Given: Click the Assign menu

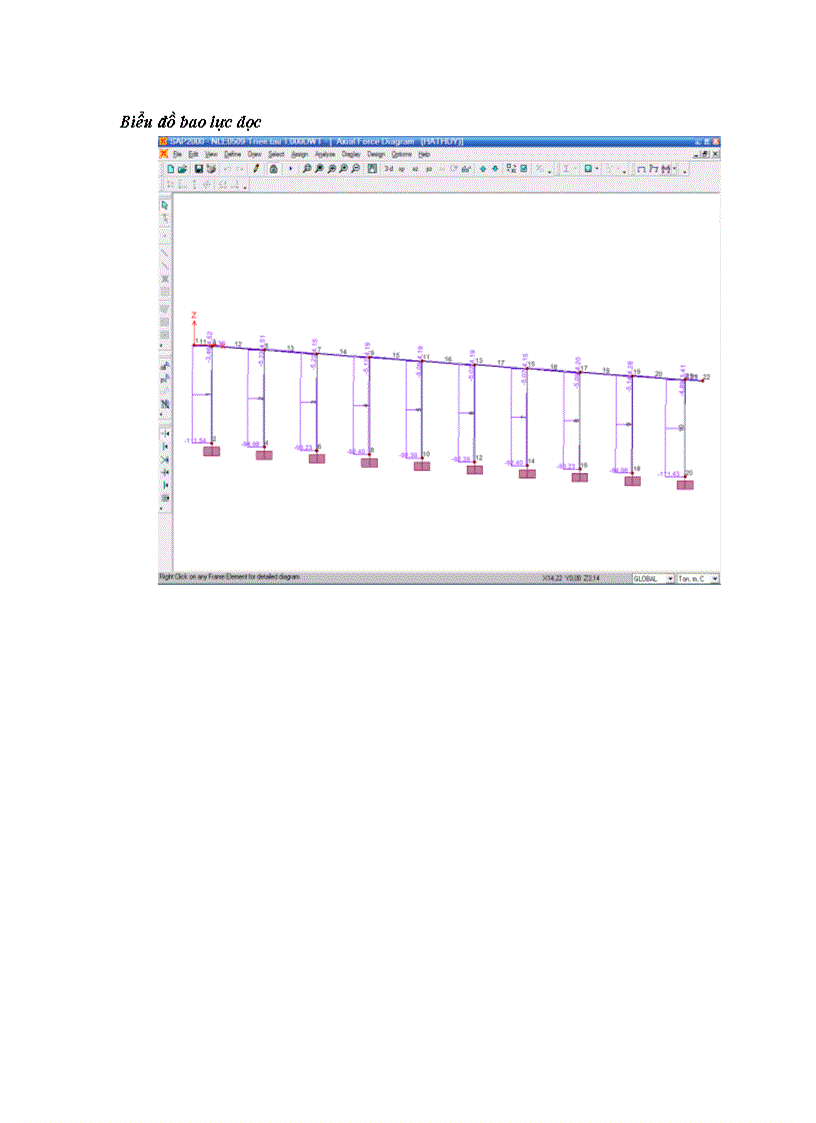Looking at the screenshot, I should (x=300, y=155).
